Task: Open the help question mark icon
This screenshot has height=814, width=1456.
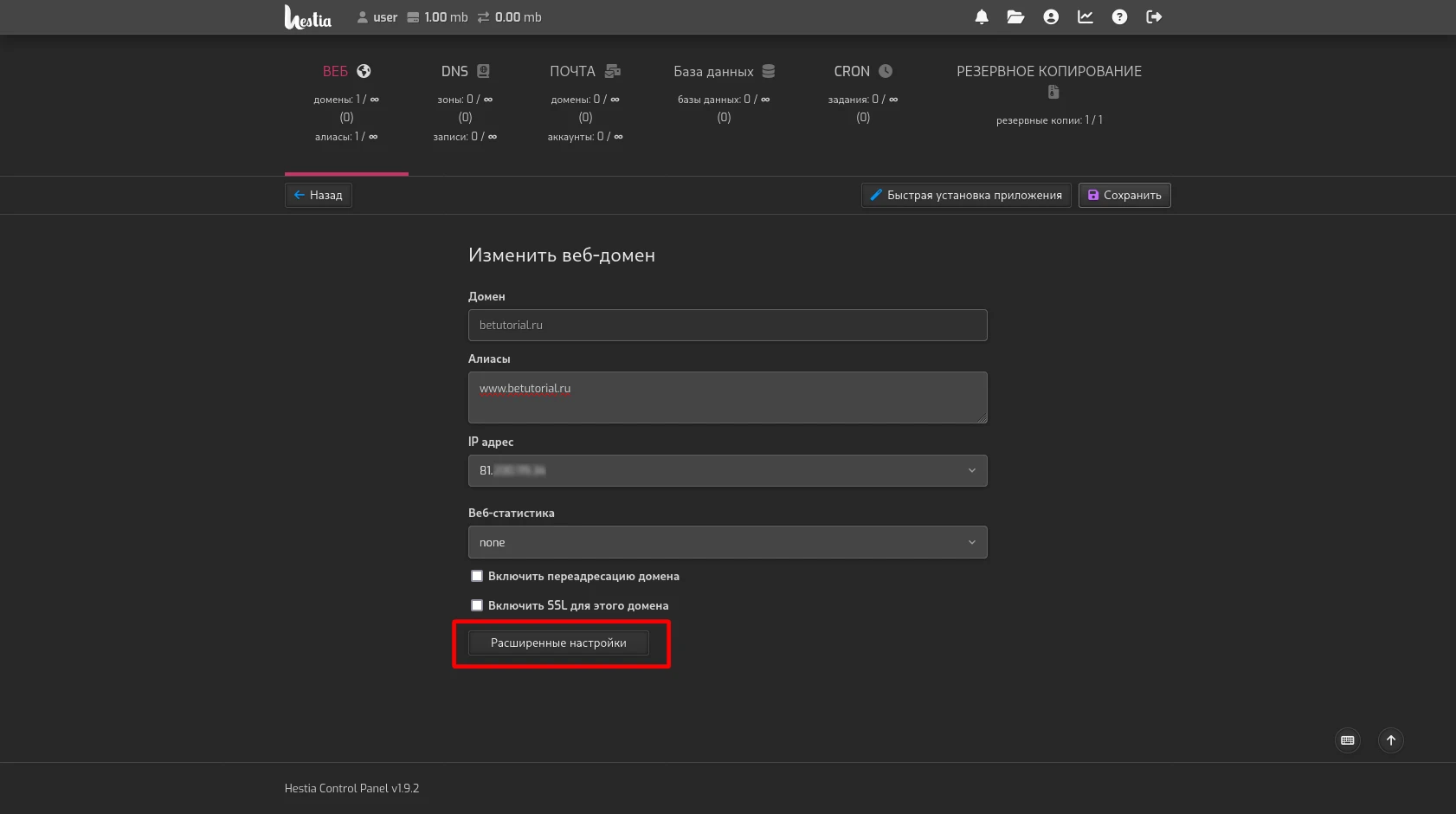Action: (x=1119, y=17)
